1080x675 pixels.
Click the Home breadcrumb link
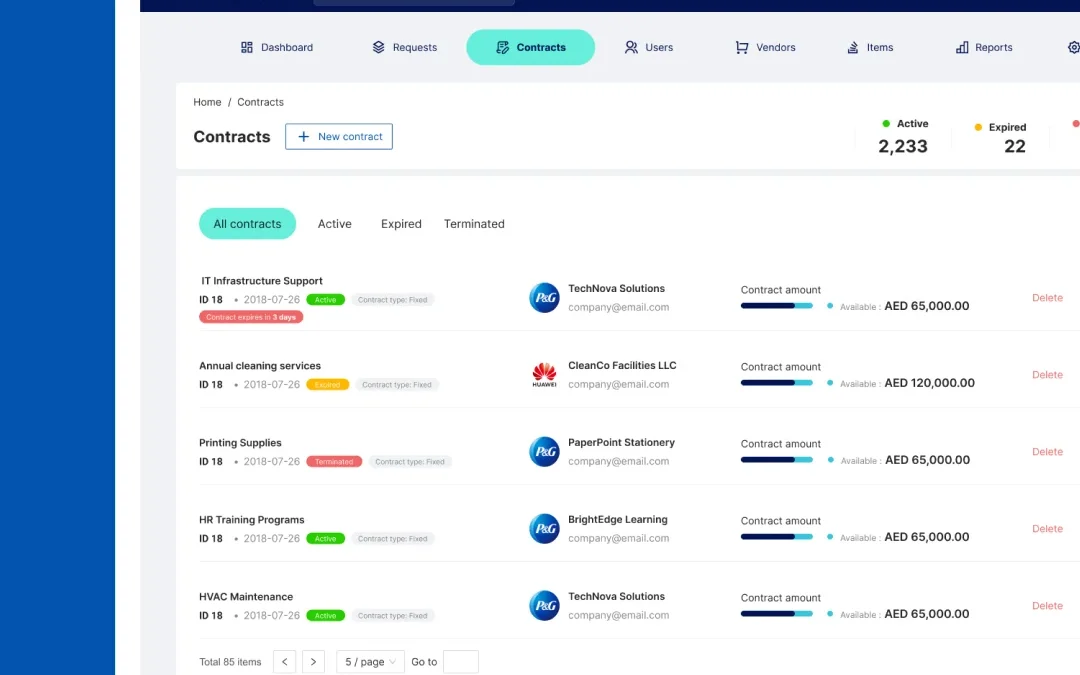pos(207,102)
